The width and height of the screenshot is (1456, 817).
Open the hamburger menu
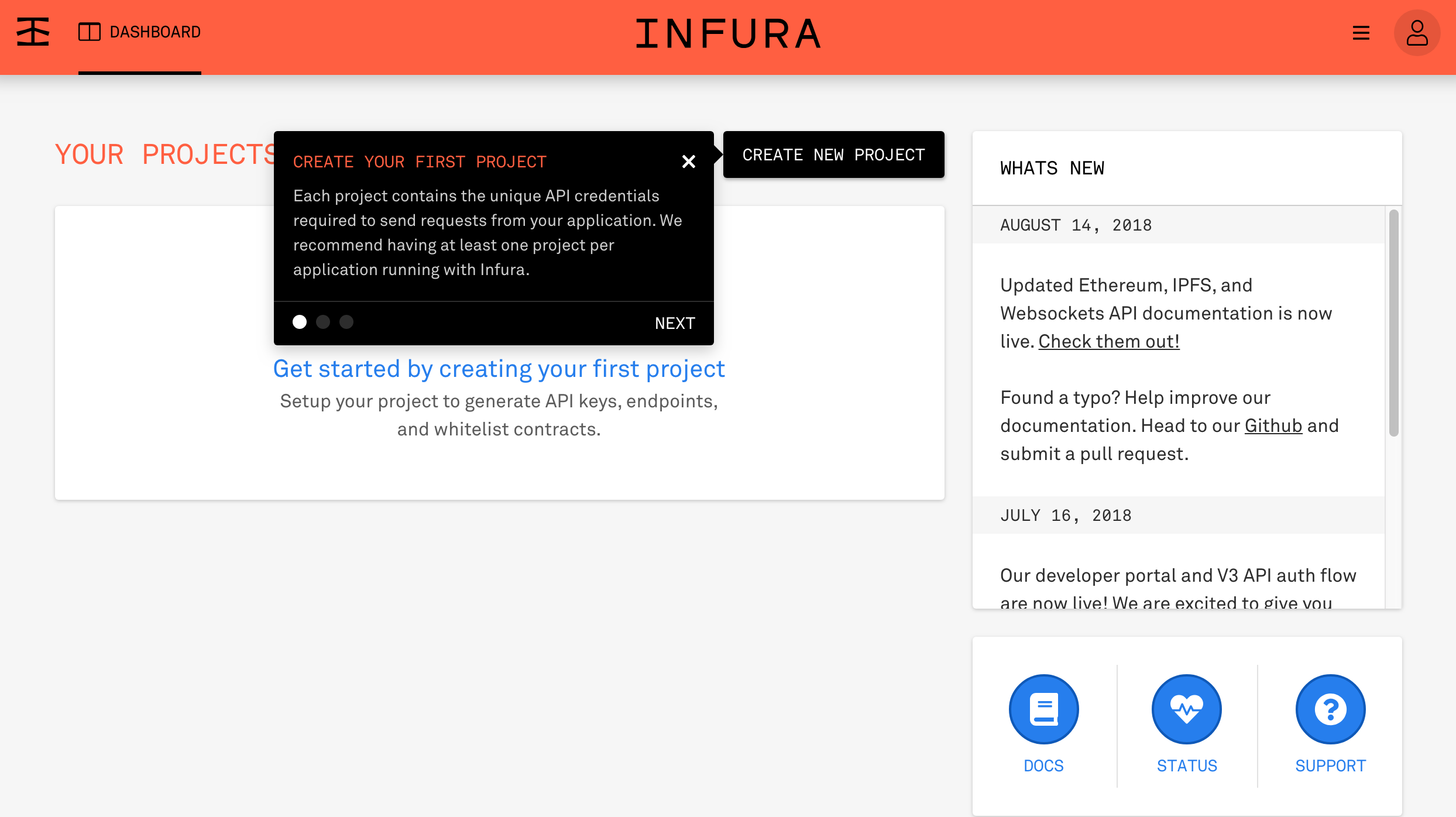click(1361, 33)
